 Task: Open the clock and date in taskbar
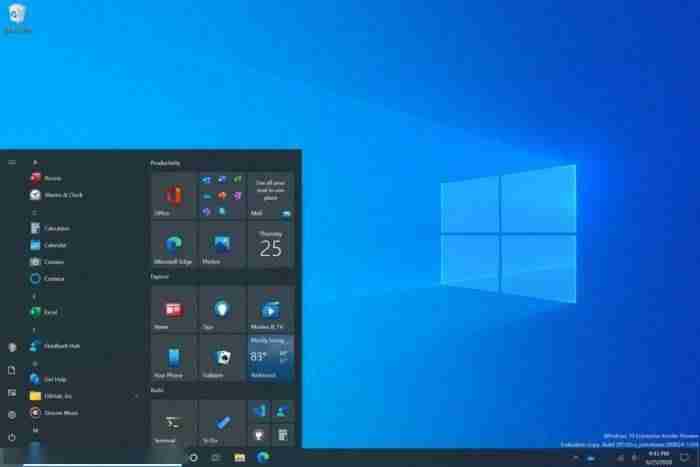click(x=659, y=458)
